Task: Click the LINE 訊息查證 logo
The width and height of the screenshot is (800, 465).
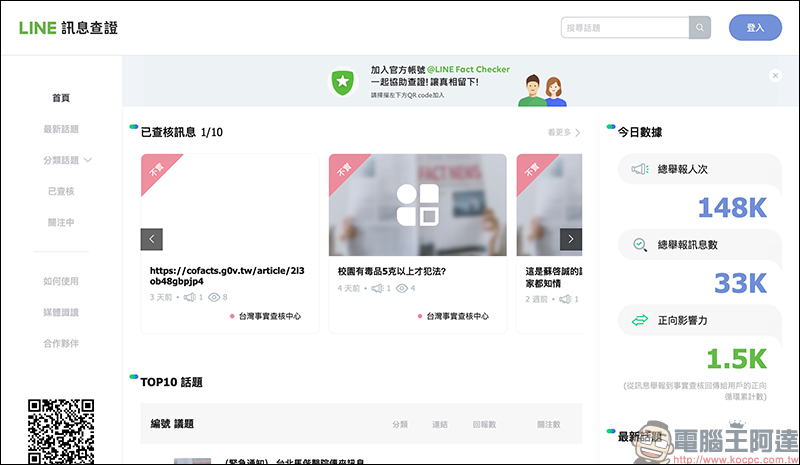Action: click(x=68, y=28)
